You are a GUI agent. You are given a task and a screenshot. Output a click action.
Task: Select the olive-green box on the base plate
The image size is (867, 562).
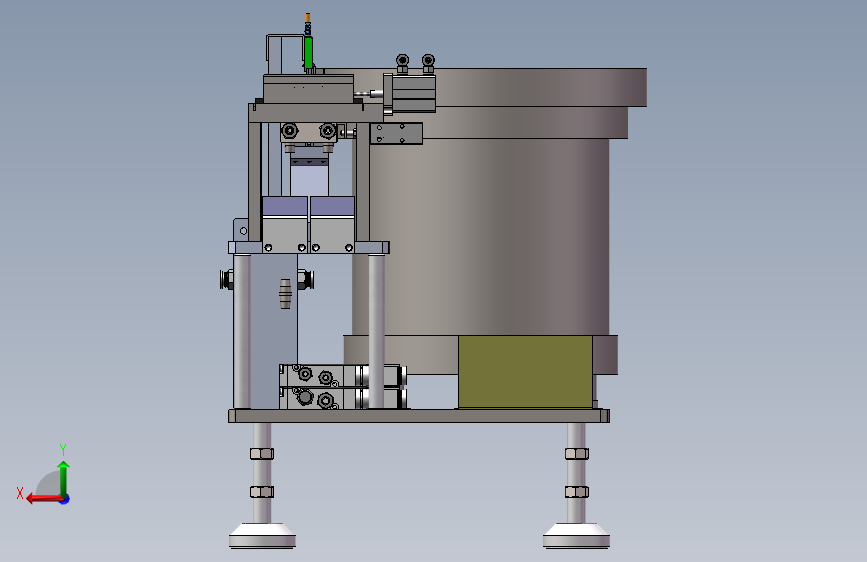click(525, 371)
